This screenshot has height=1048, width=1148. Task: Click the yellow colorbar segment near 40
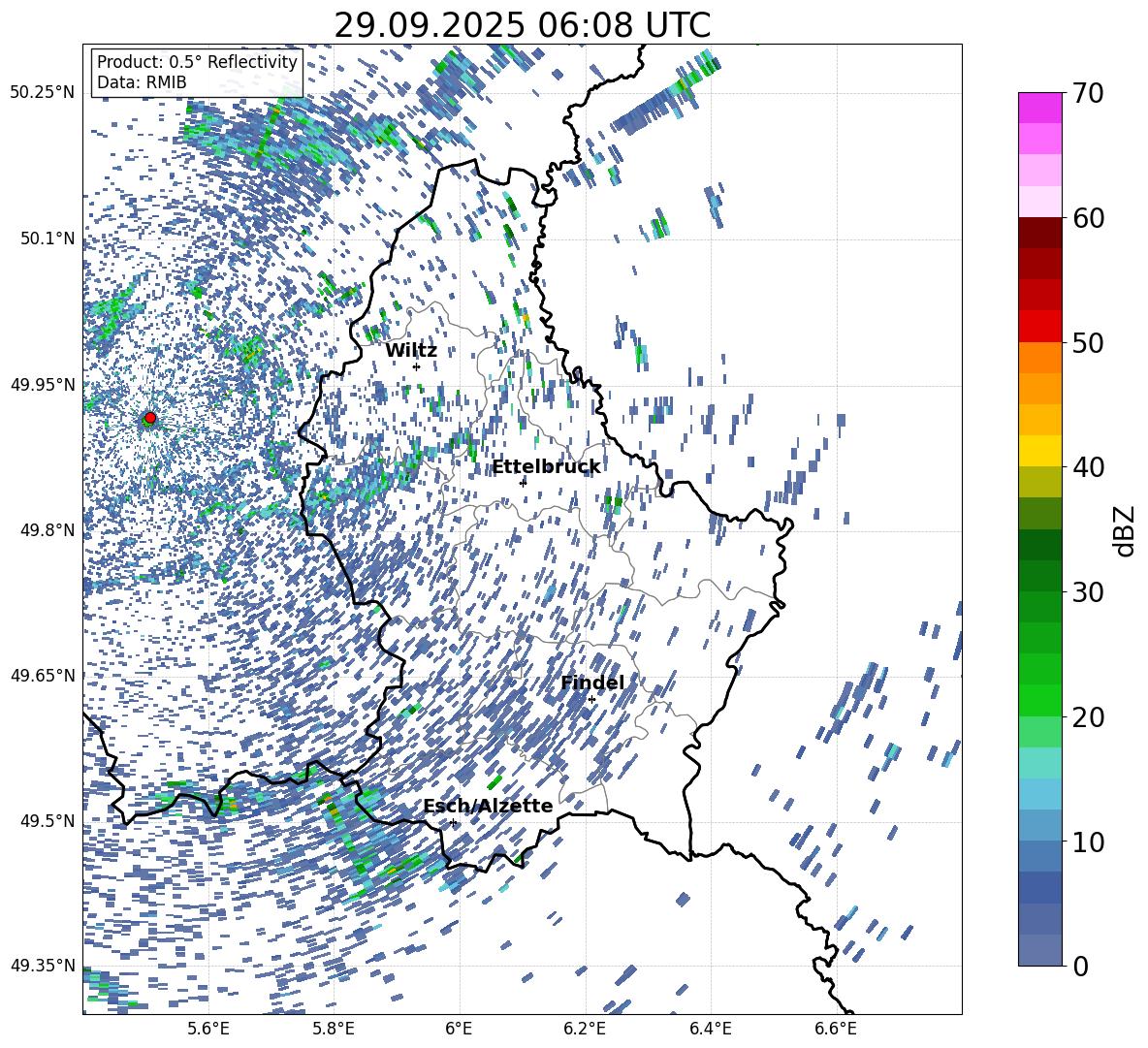click(x=1040, y=451)
